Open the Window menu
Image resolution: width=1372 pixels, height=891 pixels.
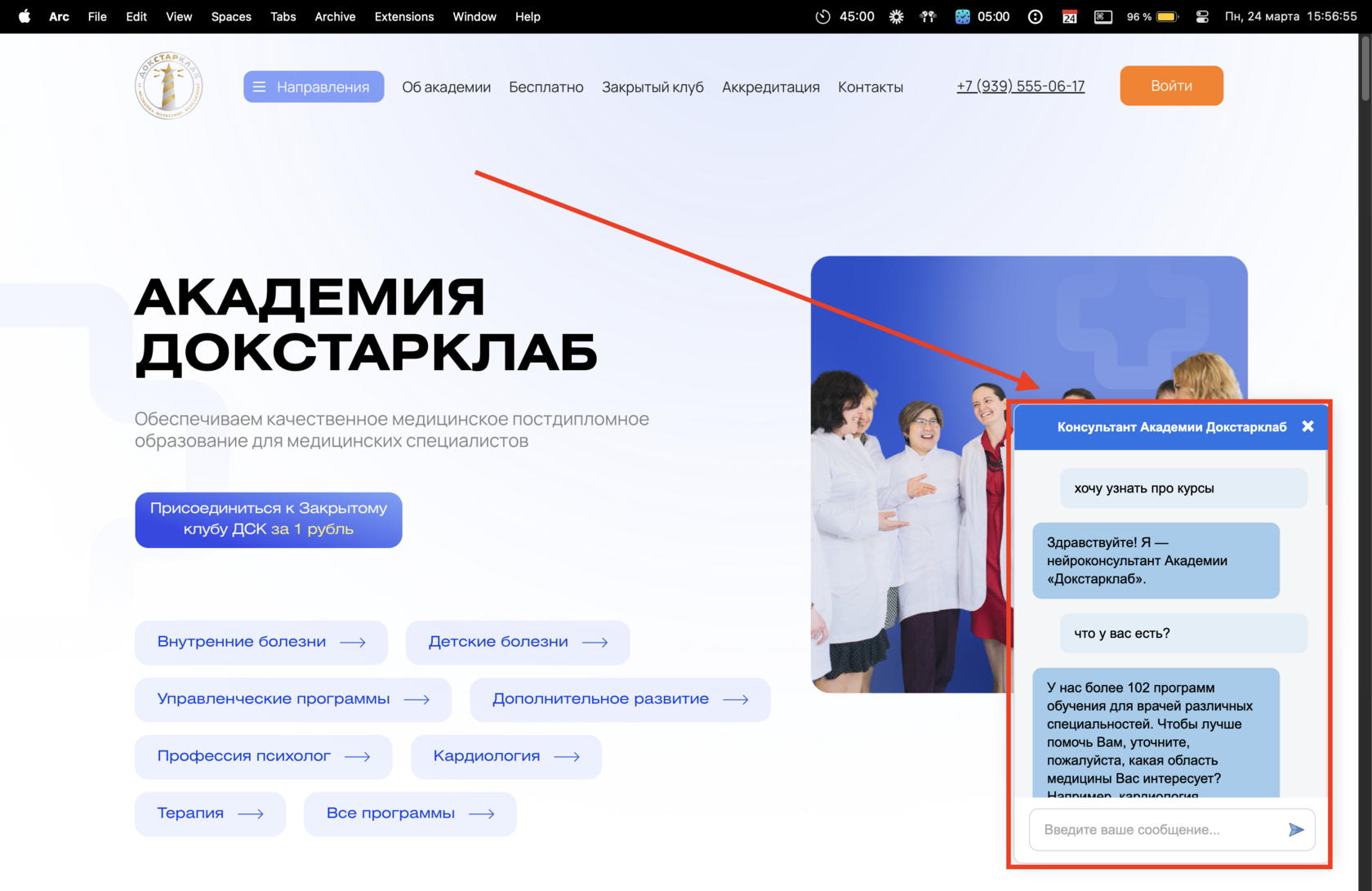tap(474, 16)
